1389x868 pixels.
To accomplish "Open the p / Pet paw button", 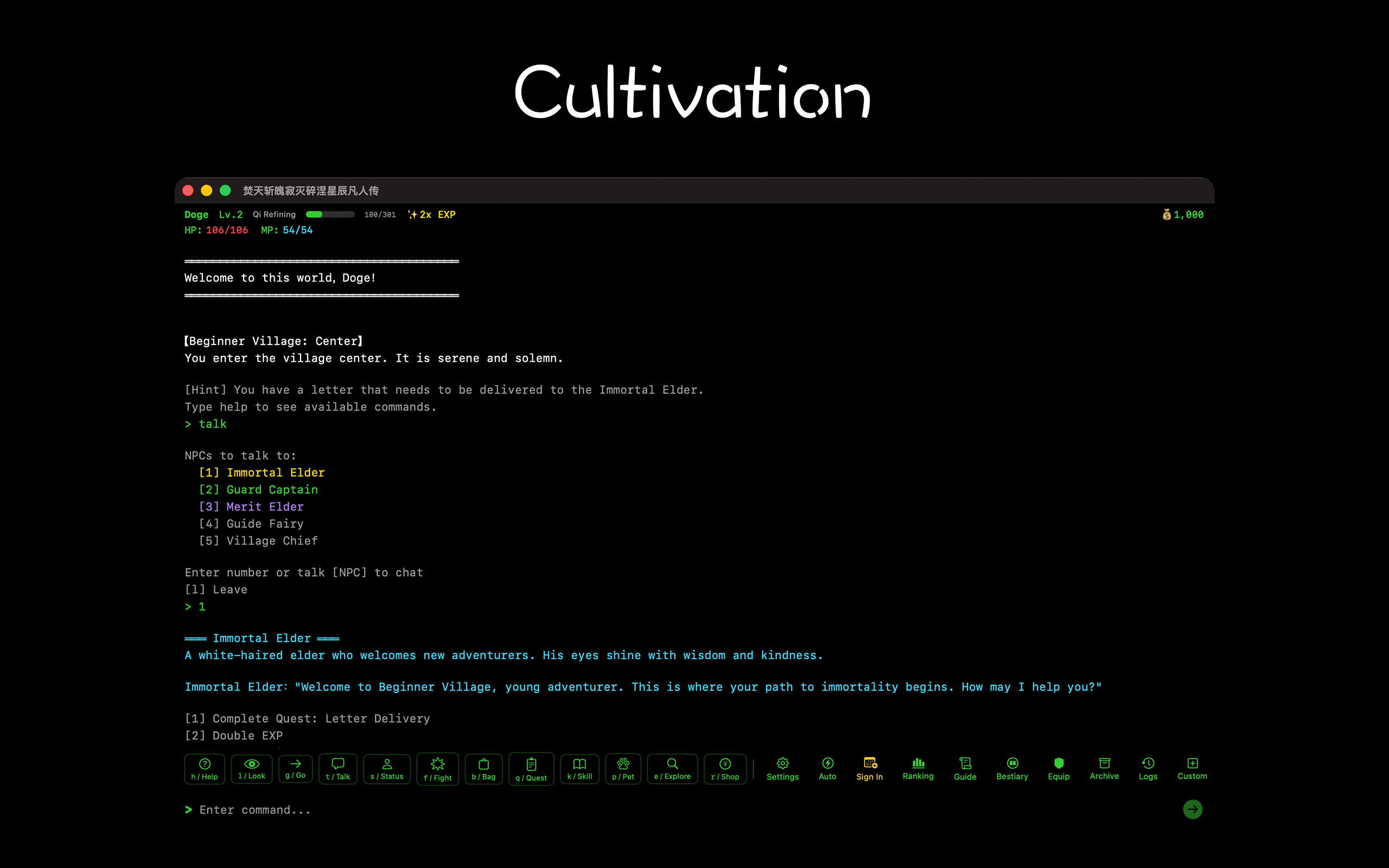I will tap(623, 769).
